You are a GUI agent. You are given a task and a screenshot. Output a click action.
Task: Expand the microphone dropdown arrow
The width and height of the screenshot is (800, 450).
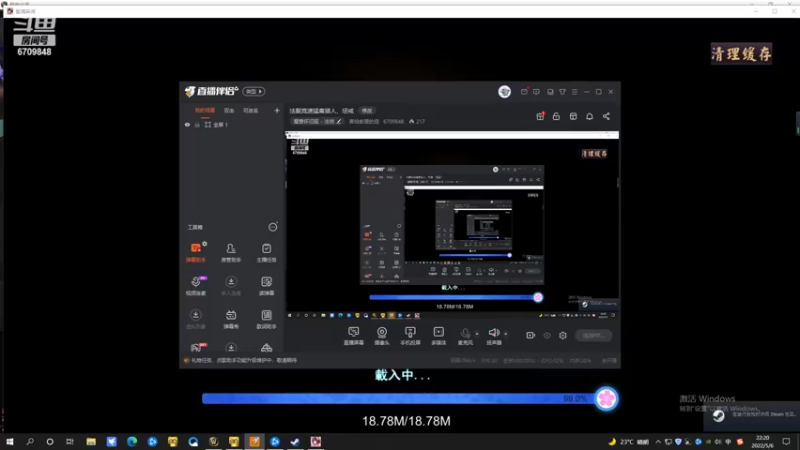point(477,334)
